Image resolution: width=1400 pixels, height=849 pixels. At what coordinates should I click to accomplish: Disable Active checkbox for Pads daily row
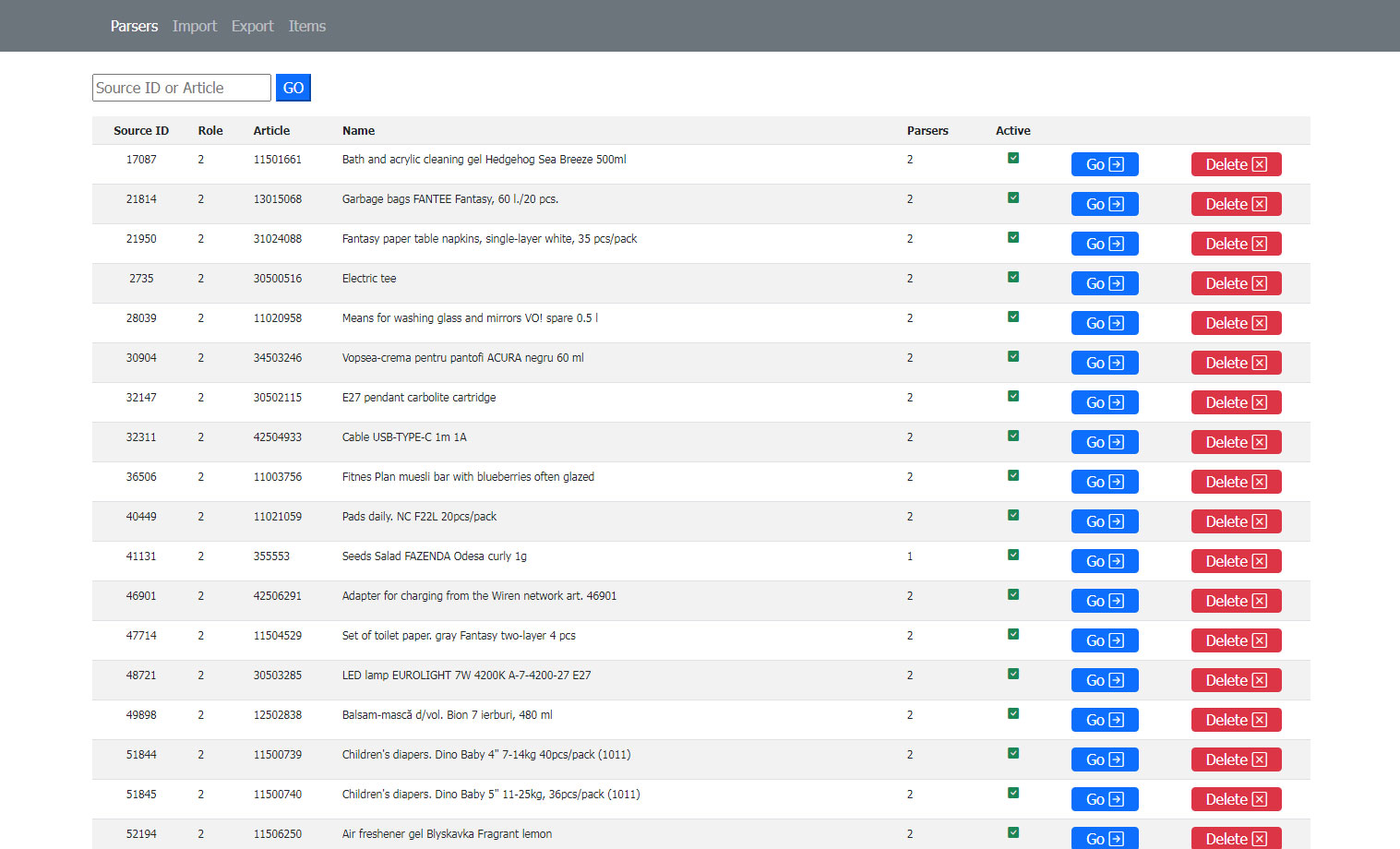tap(1013, 515)
